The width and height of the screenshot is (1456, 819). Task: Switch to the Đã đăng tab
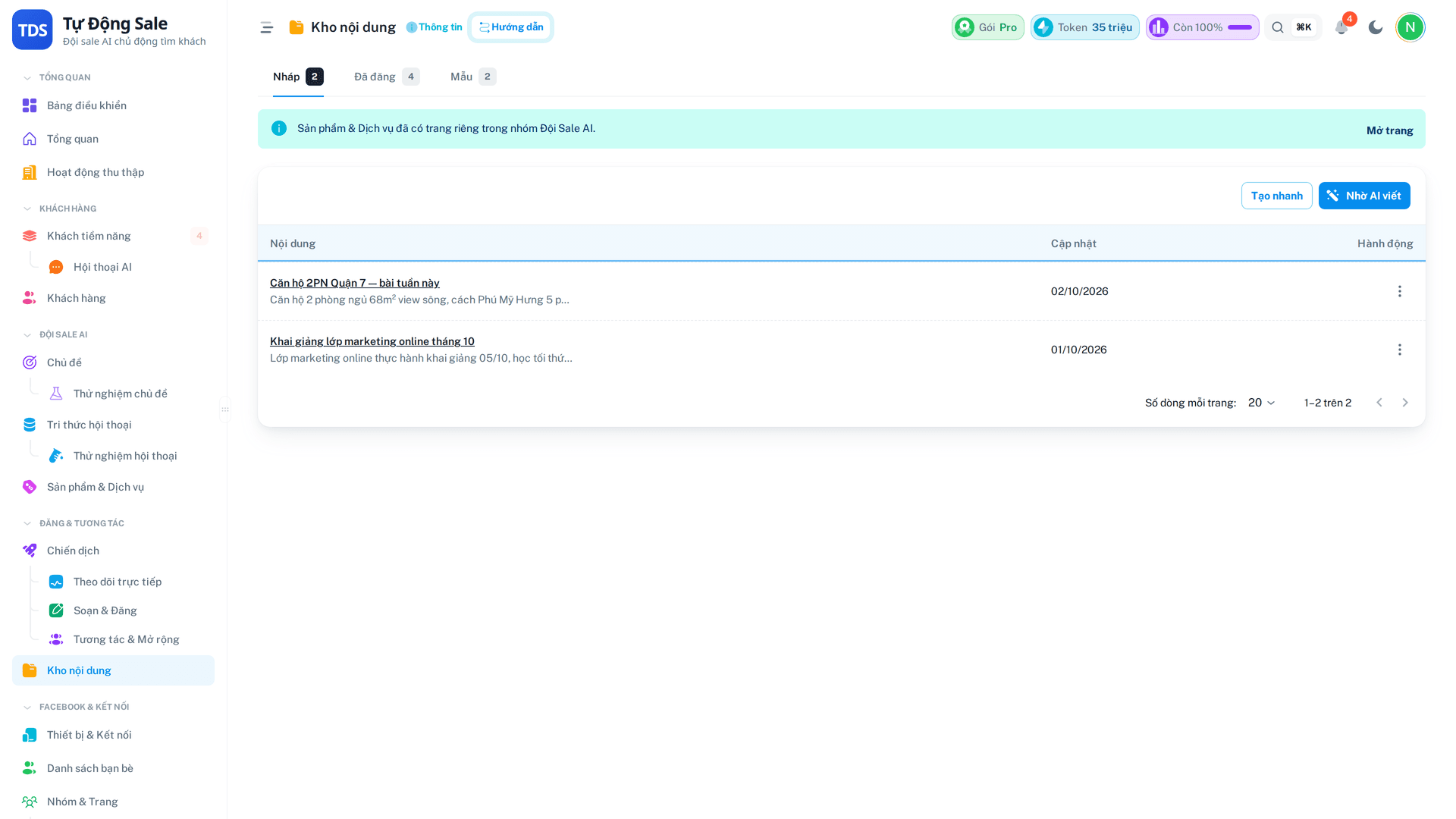click(x=387, y=77)
